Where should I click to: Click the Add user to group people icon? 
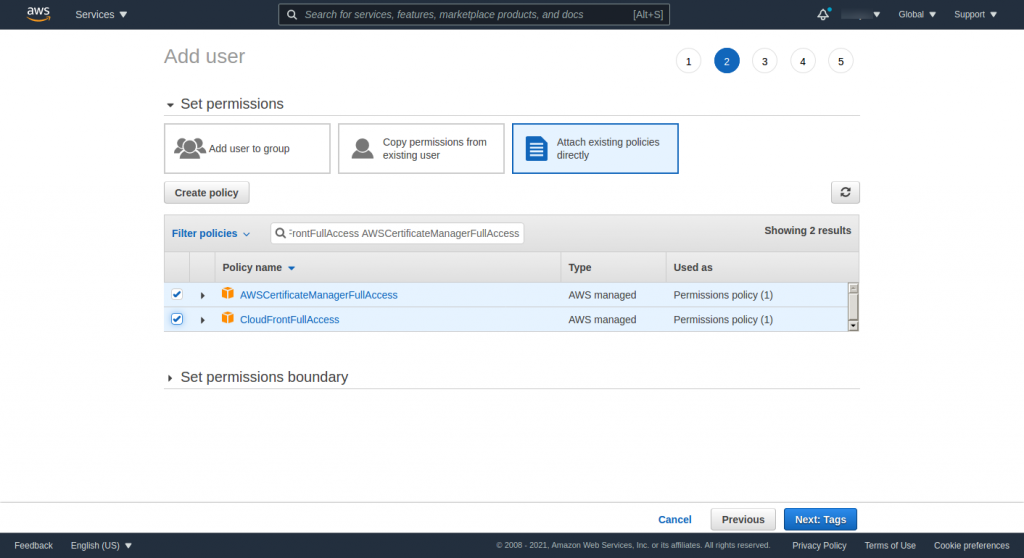pyautogui.click(x=189, y=148)
